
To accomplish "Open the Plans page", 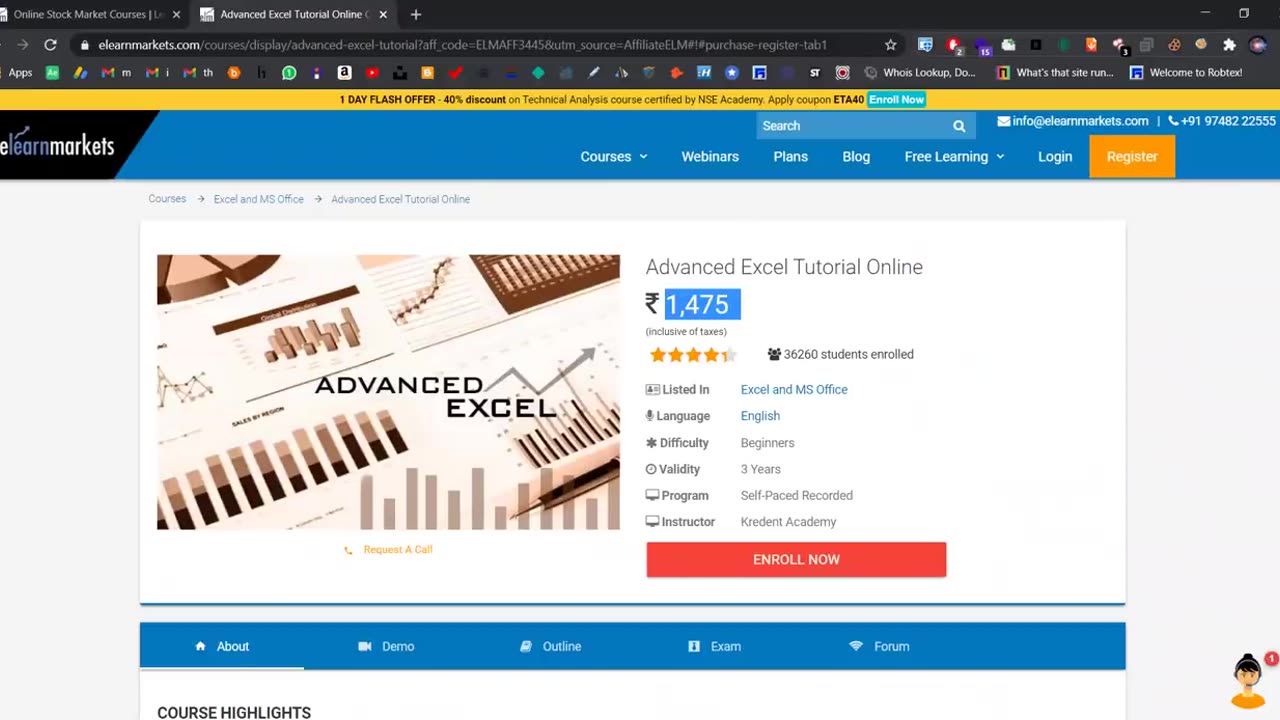I will pos(790,157).
